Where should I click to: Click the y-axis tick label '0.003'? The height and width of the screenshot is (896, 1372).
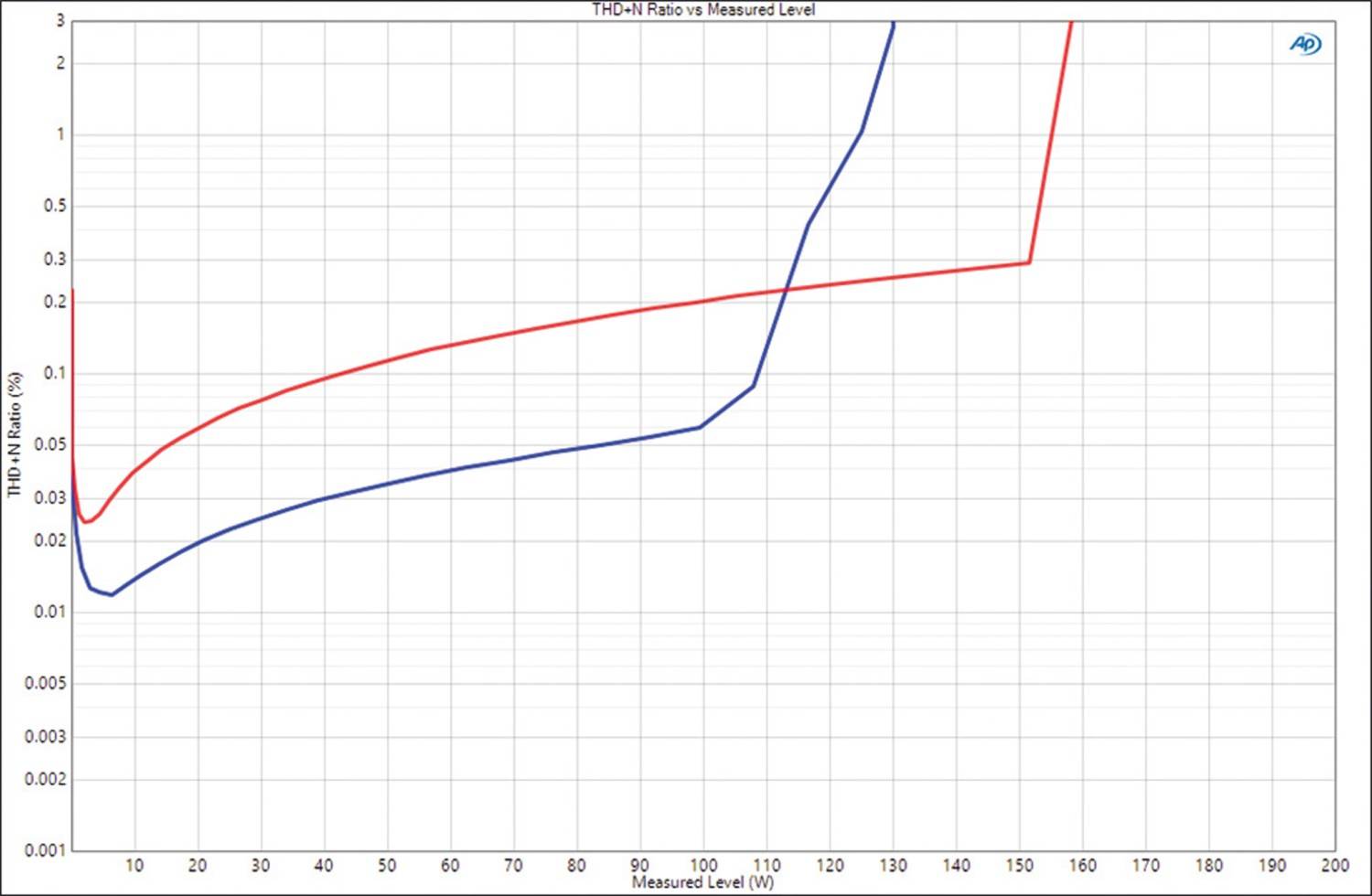45,737
